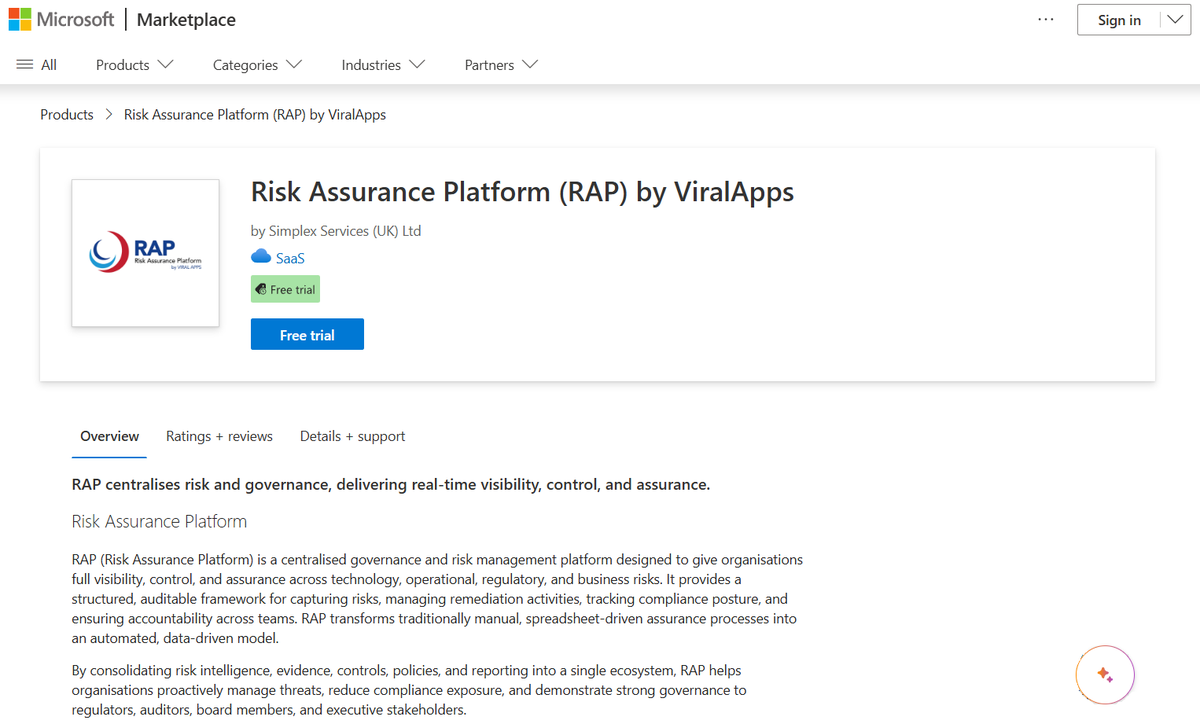Open the Sign in dropdown arrow

(1175, 20)
